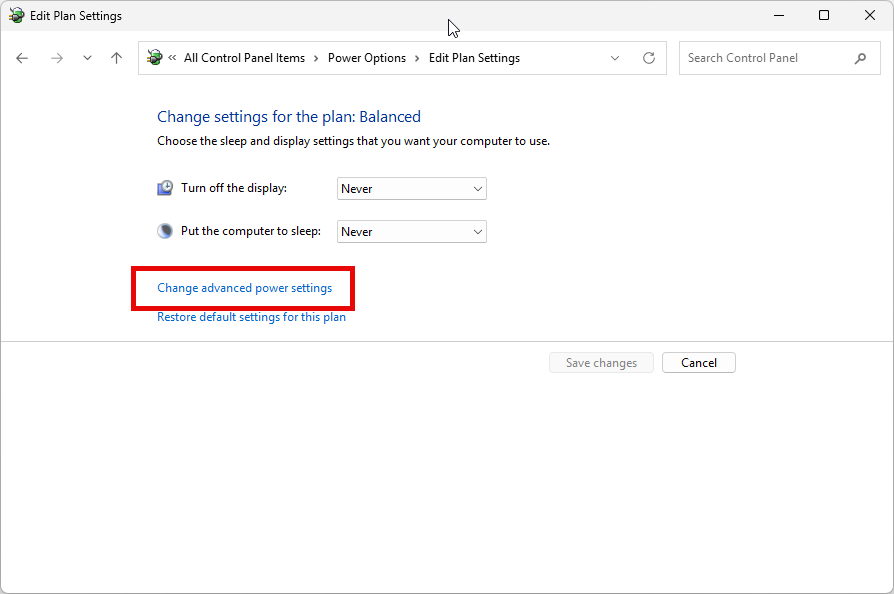894x594 pixels.
Task: Expand chevron after All Control Panel Items
Action: [x=317, y=58]
